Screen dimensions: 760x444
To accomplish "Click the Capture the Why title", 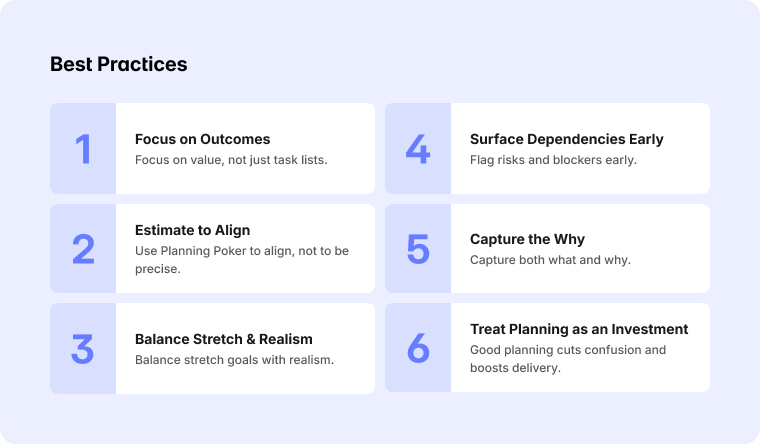I will 527,239.
